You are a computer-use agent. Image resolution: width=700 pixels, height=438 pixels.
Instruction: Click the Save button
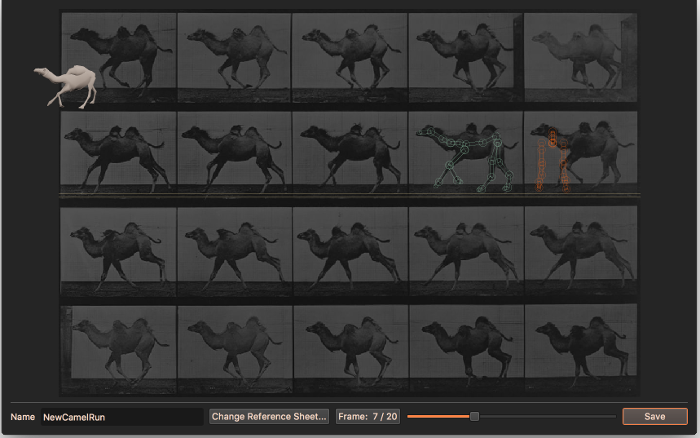coord(654,416)
